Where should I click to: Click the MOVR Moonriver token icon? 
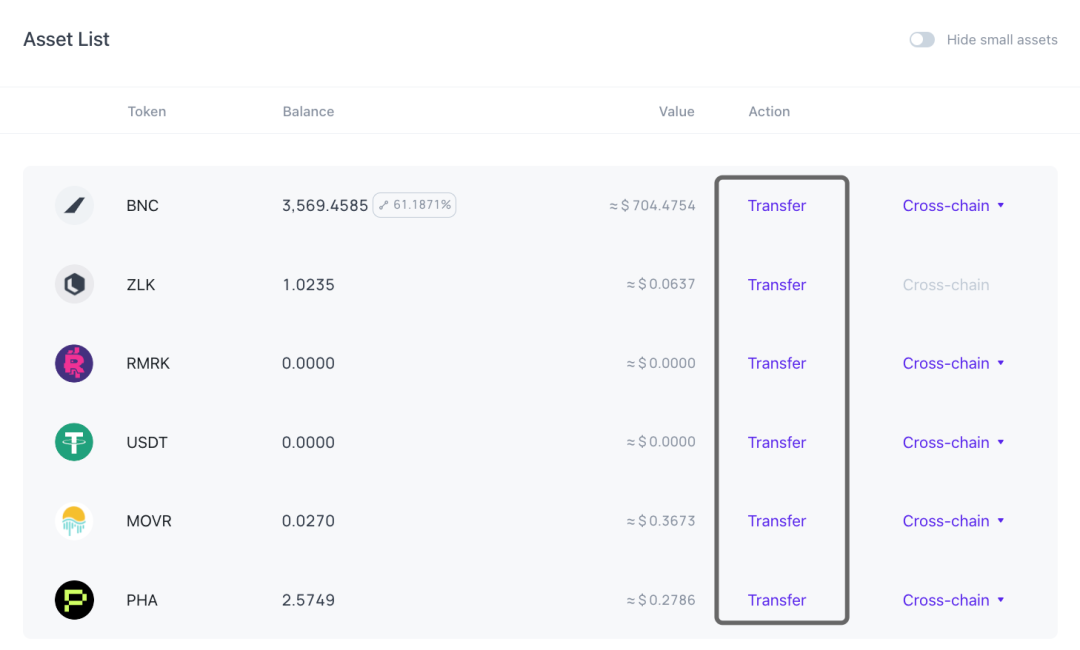(x=74, y=520)
